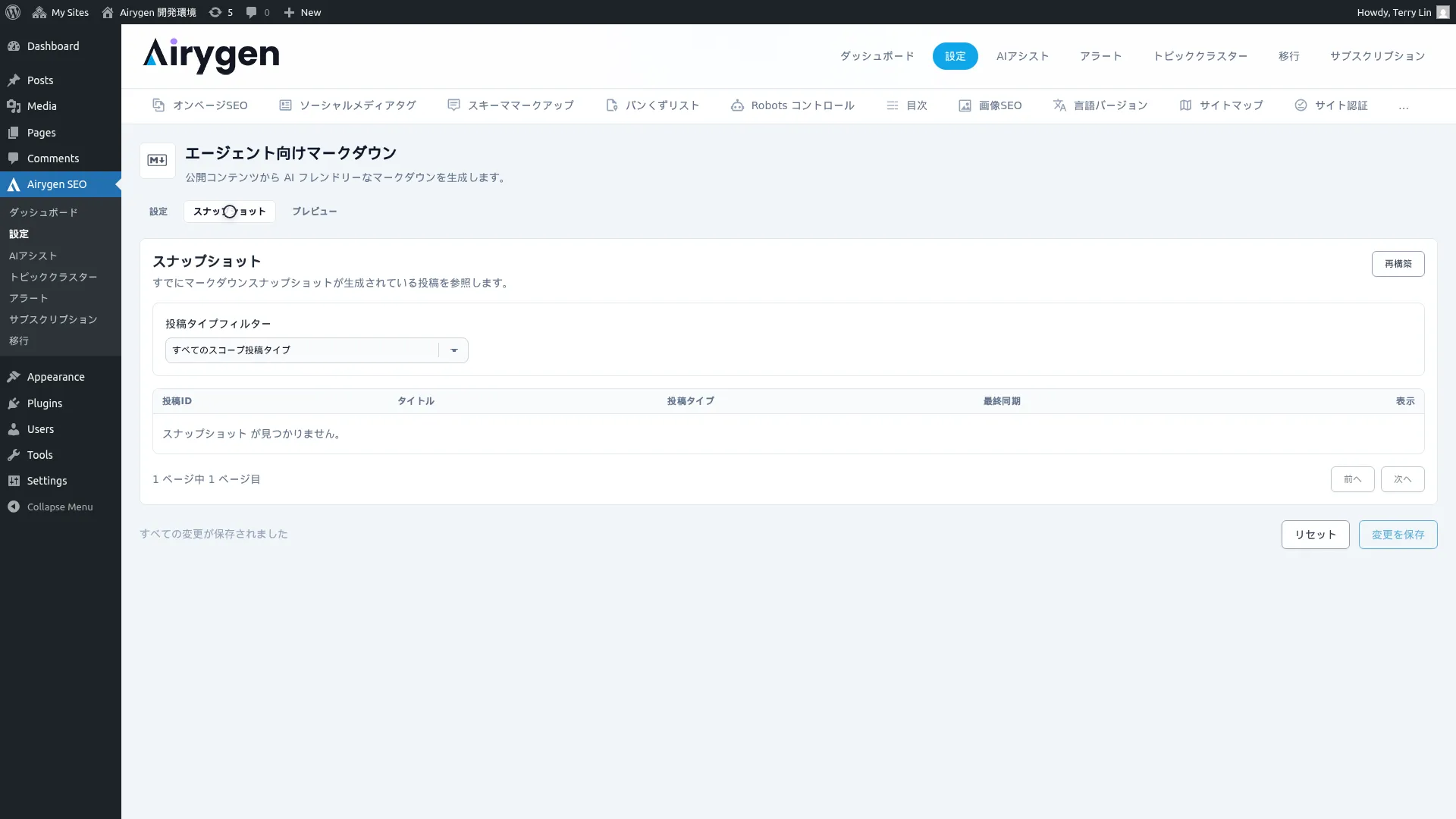This screenshot has height=819, width=1456.
Task: Click the Collapse Menu arrow icon
Action: [14, 507]
